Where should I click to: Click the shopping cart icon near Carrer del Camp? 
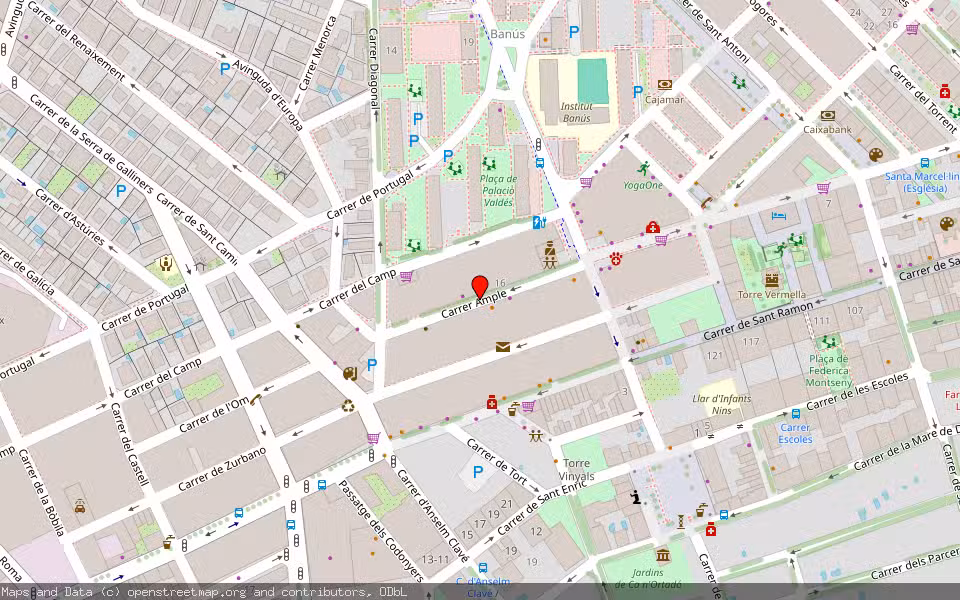pos(408,276)
